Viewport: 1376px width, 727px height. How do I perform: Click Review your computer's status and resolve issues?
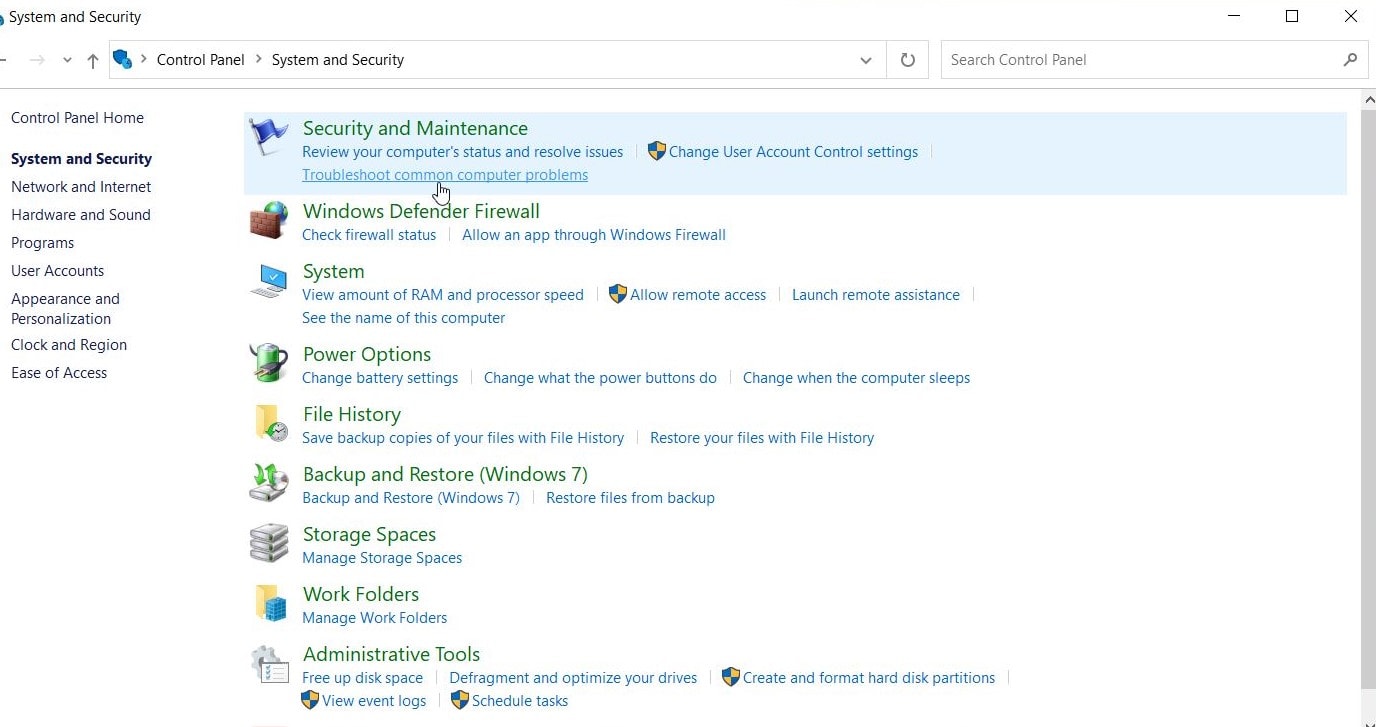(x=462, y=152)
